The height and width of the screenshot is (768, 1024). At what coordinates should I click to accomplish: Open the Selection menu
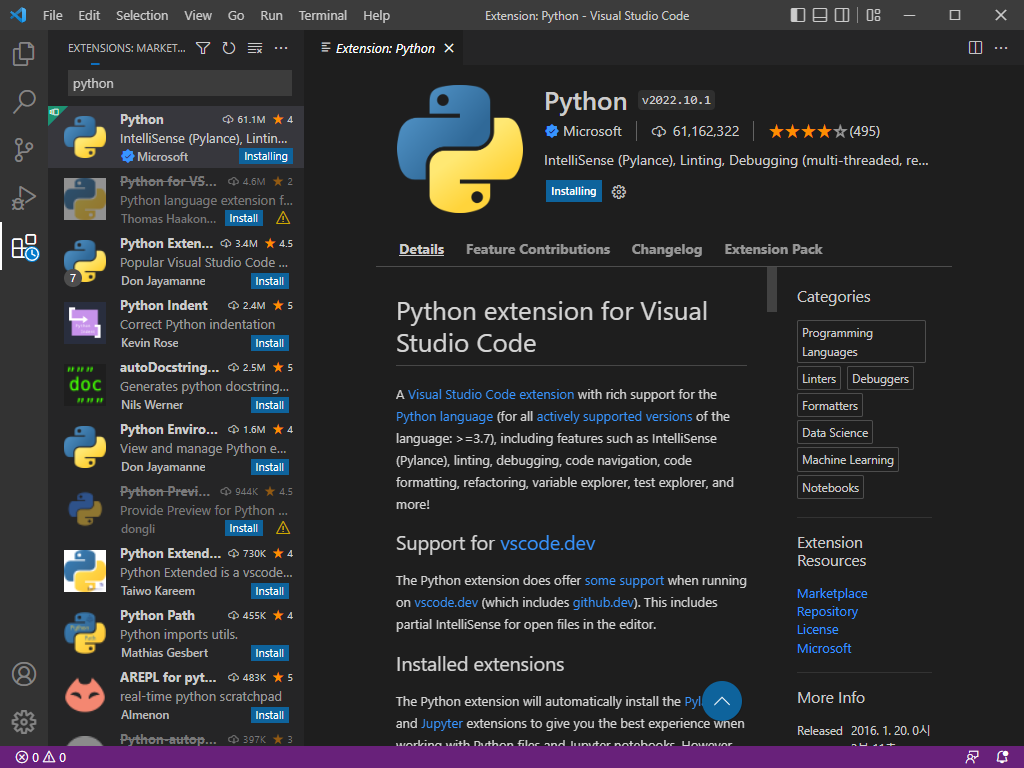pos(142,15)
